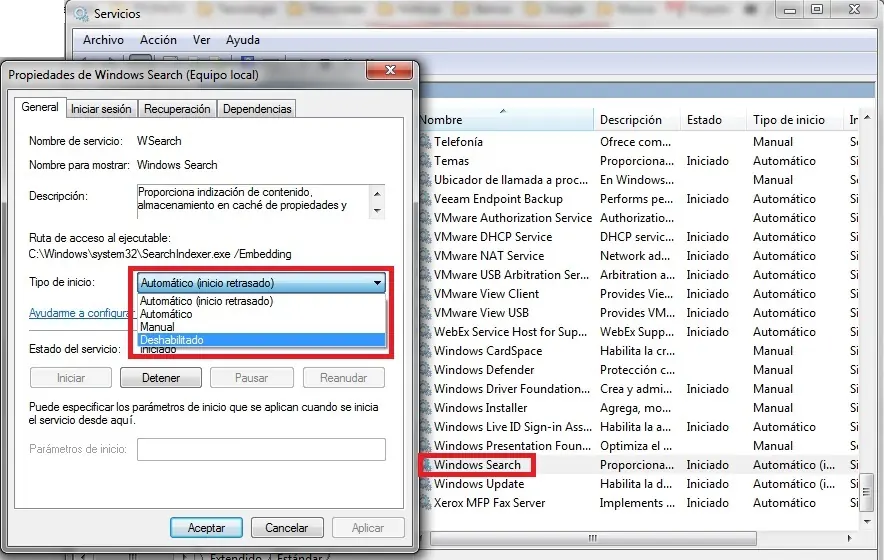This screenshot has width=884, height=560.
Task: Click the Servicios window title icon
Action: click(x=81, y=14)
